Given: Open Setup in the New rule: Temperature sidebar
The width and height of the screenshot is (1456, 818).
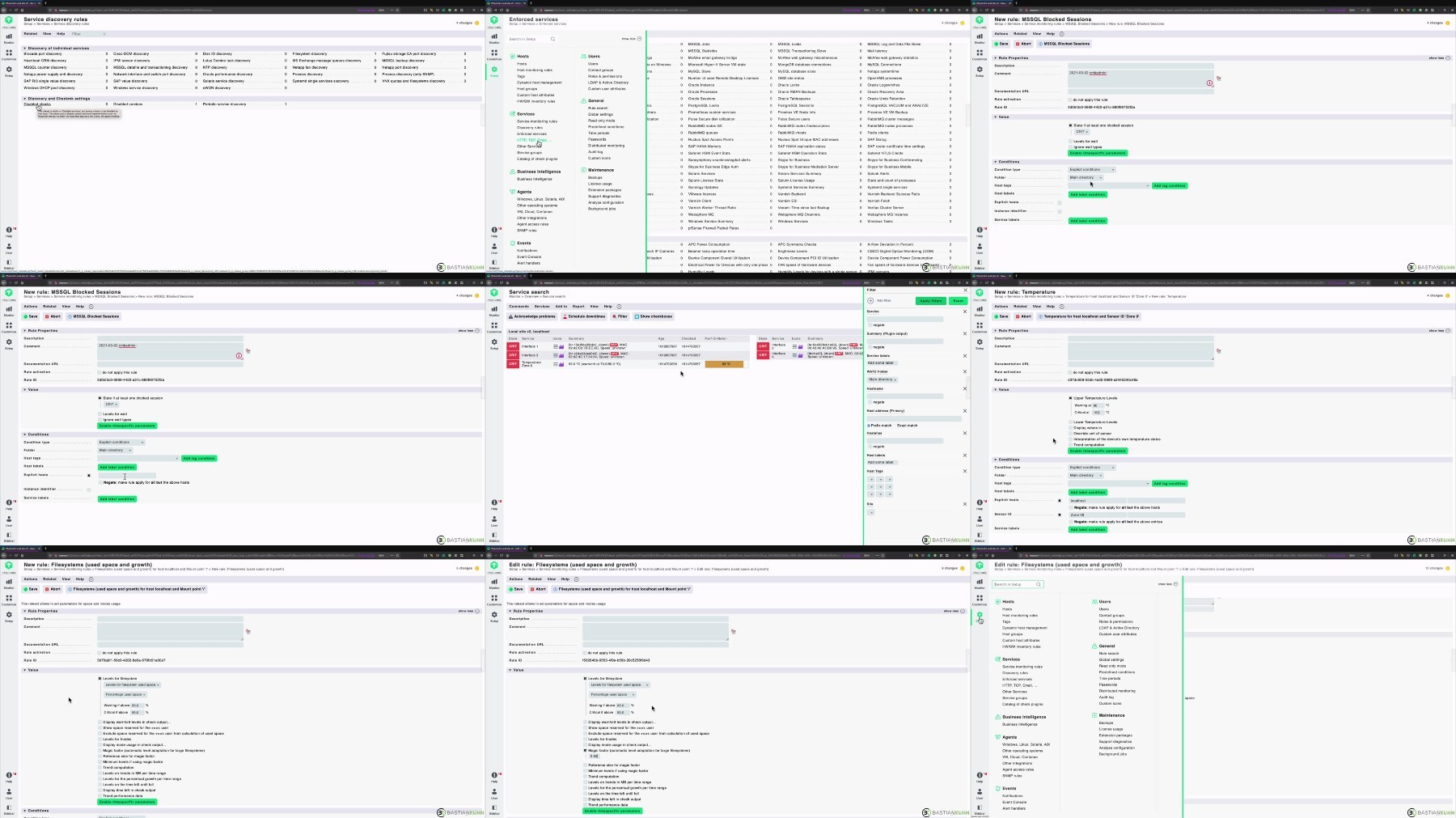Looking at the screenshot, I should (980, 343).
